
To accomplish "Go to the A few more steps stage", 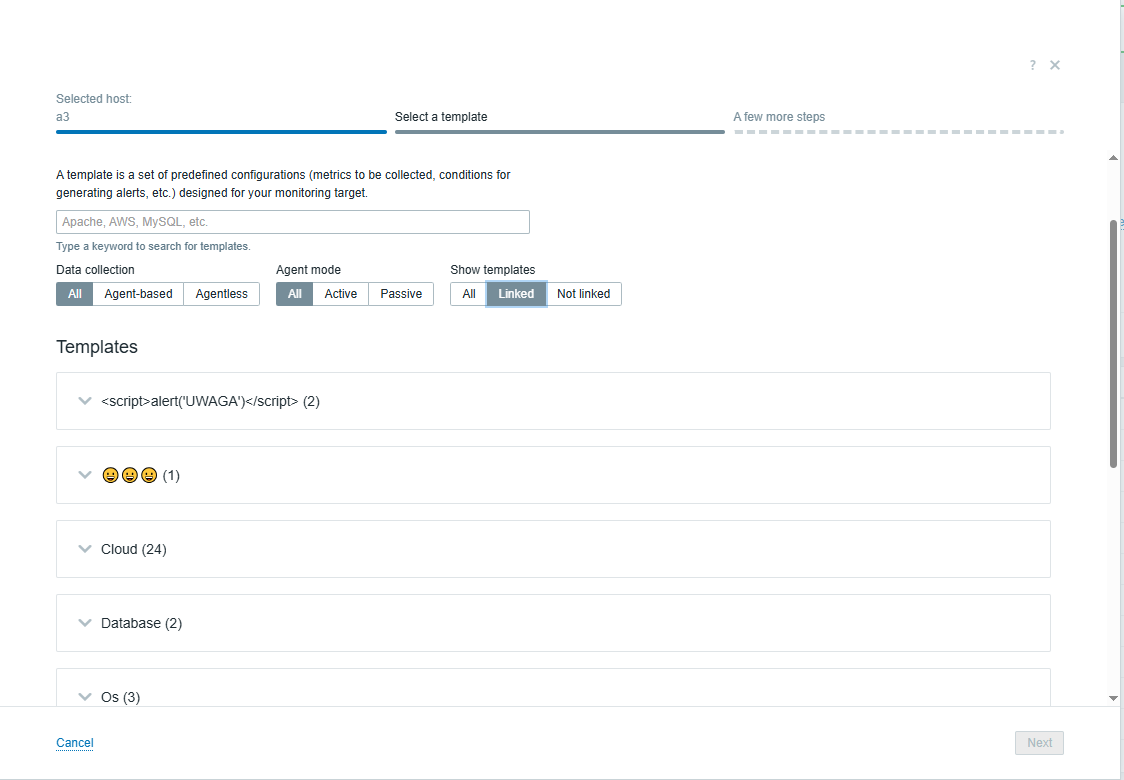I will [898, 120].
